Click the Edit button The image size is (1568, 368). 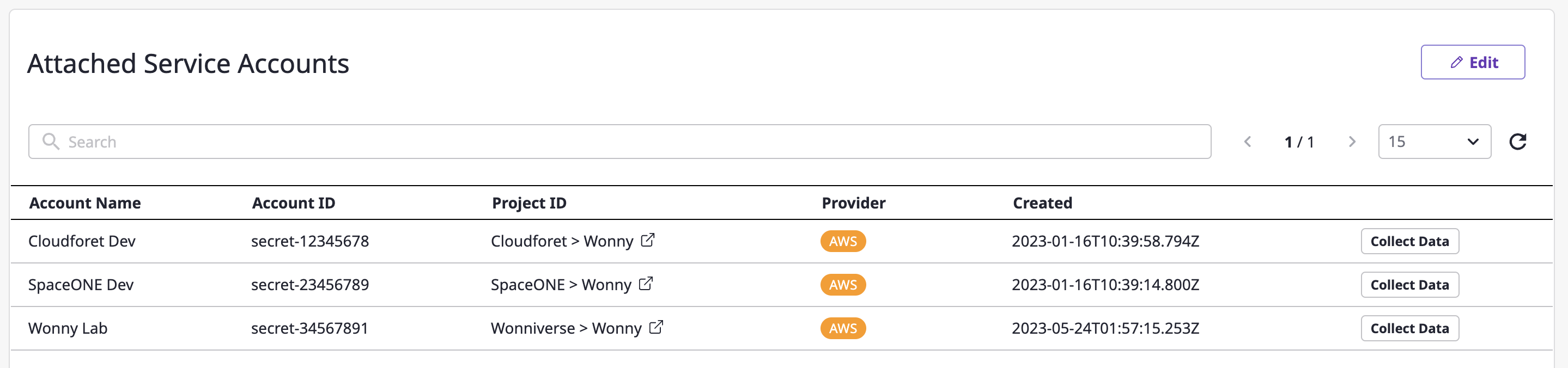click(1473, 62)
